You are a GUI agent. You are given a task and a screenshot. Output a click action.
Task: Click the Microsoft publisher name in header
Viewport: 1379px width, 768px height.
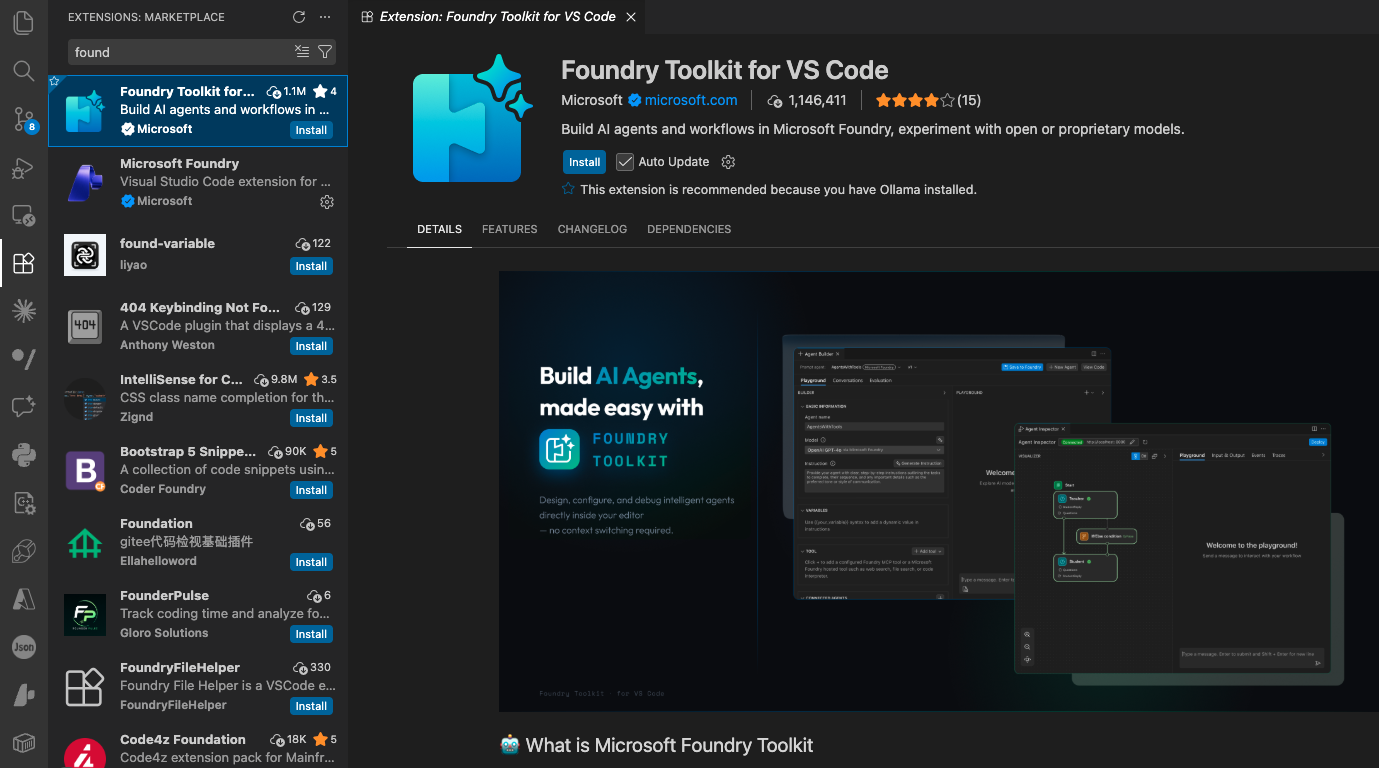592,100
